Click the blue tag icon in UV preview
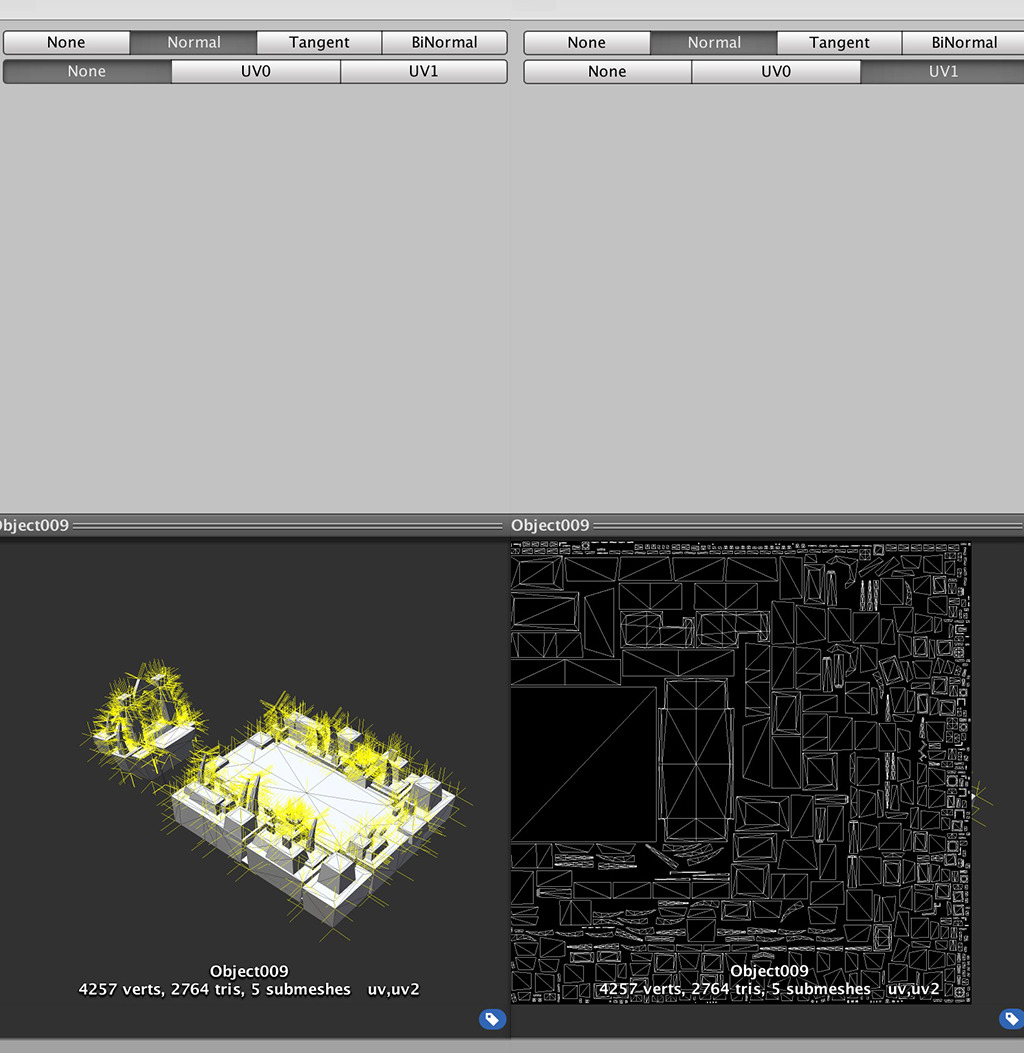The width and height of the screenshot is (1024, 1053). point(1011,1019)
